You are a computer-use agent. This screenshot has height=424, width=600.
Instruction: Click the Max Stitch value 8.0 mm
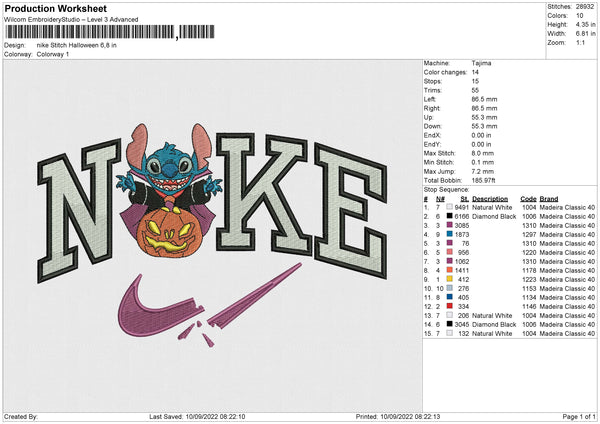click(x=483, y=153)
